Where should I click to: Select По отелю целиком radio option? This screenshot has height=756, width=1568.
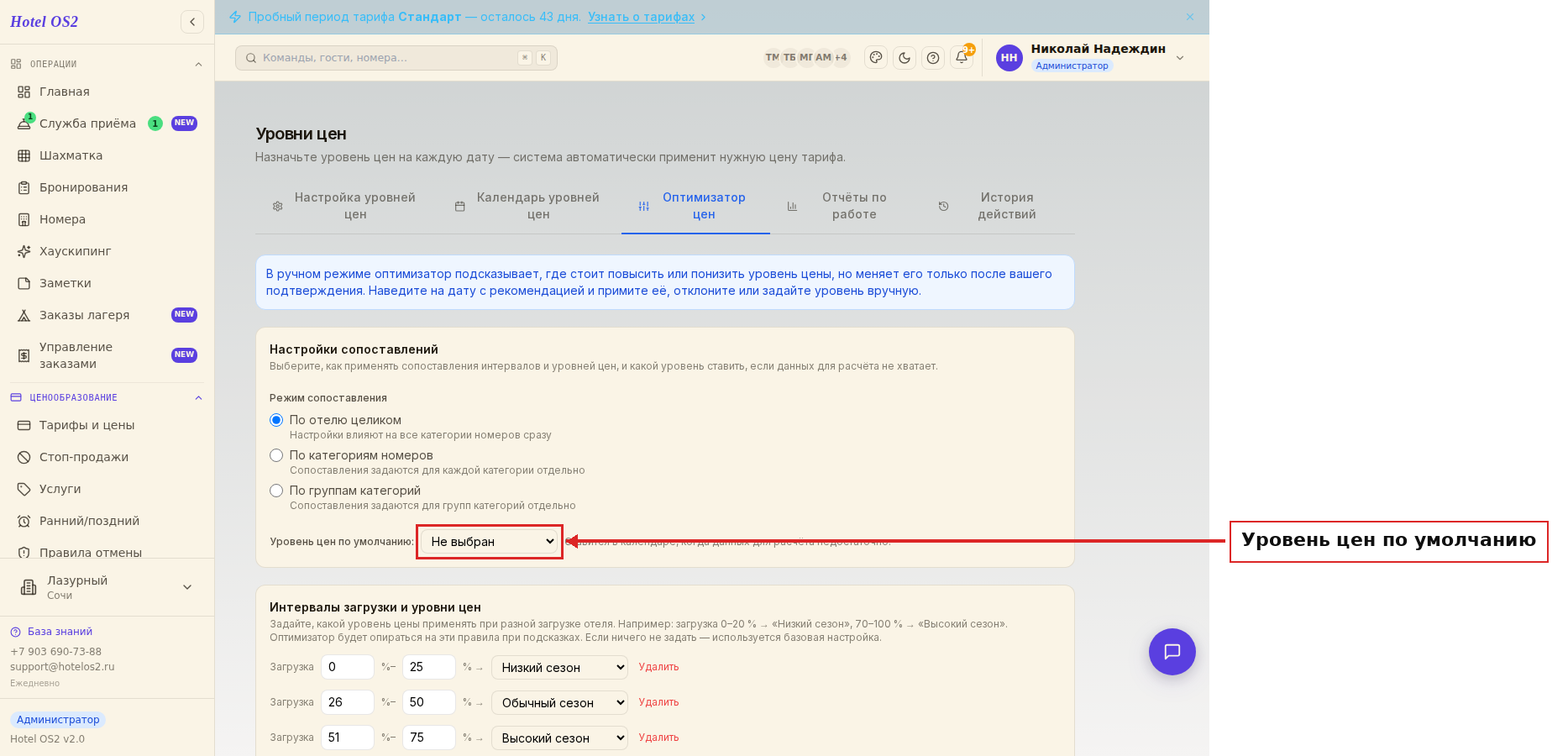pyautogui.click(x=276, y=420)
